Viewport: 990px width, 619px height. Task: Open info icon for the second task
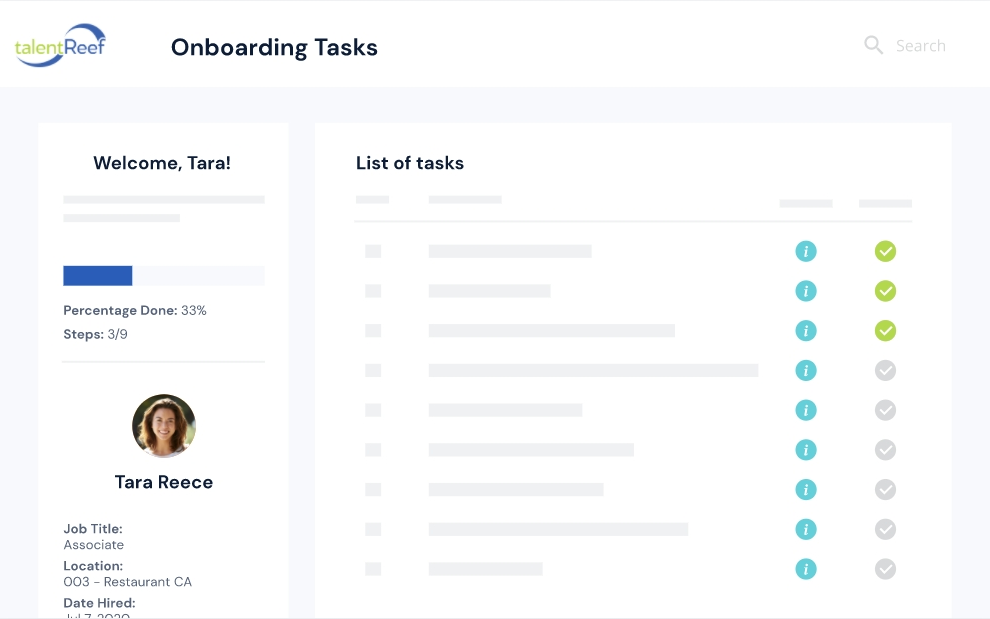(x=806, y=291)
